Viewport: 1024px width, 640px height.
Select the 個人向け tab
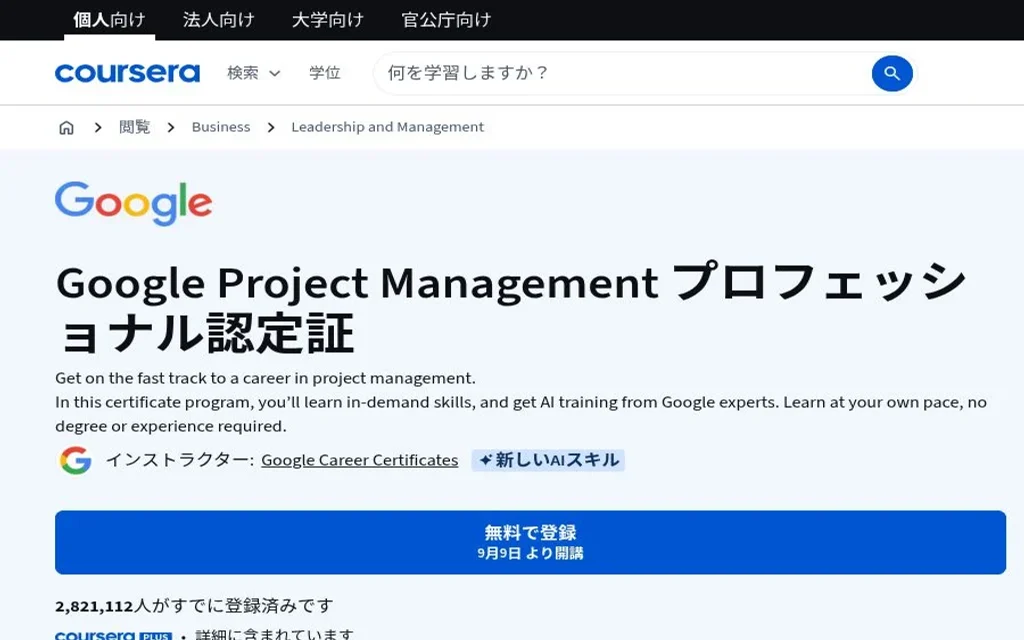point(110,20)
